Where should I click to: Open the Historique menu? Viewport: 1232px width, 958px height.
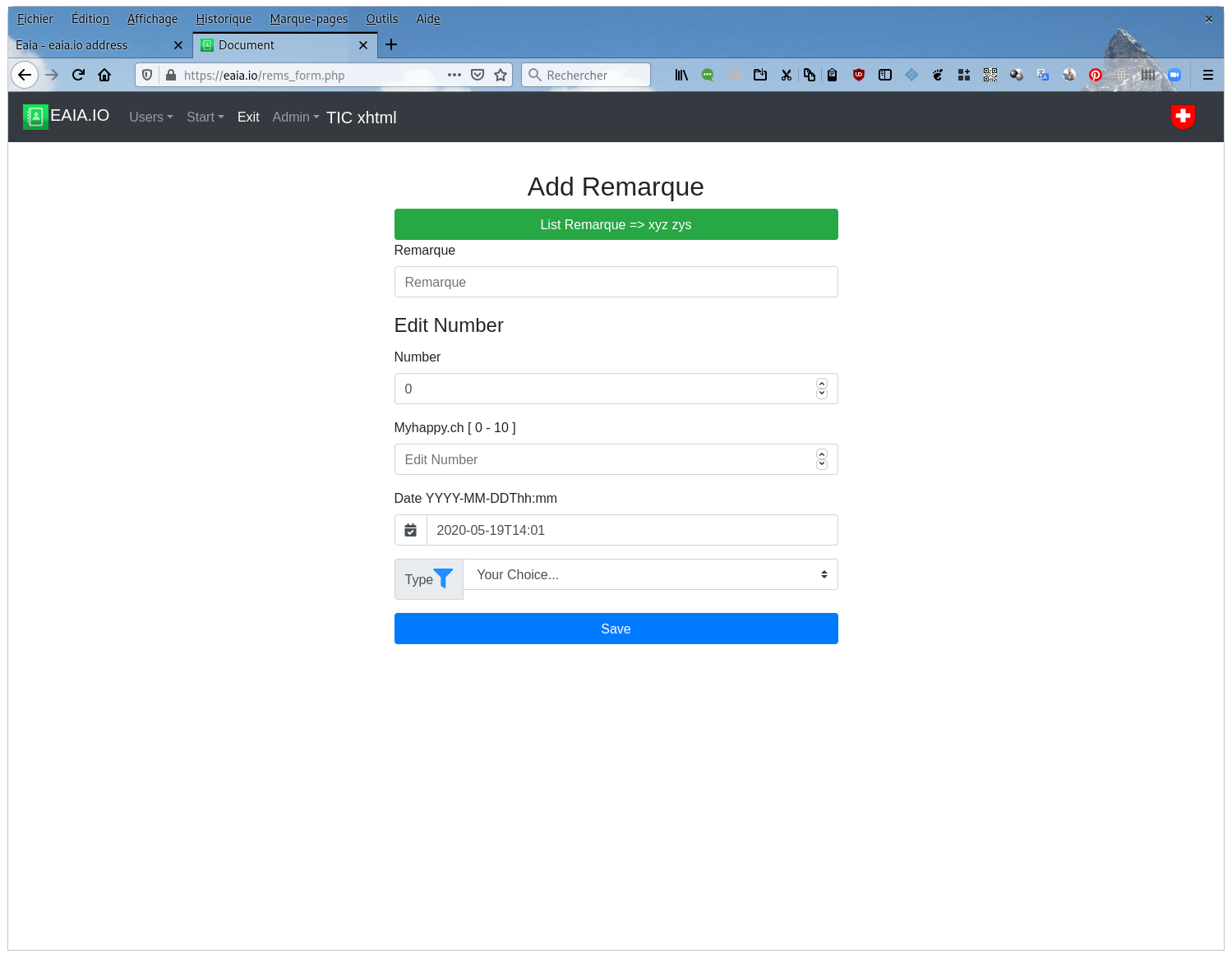pos(224,19)
